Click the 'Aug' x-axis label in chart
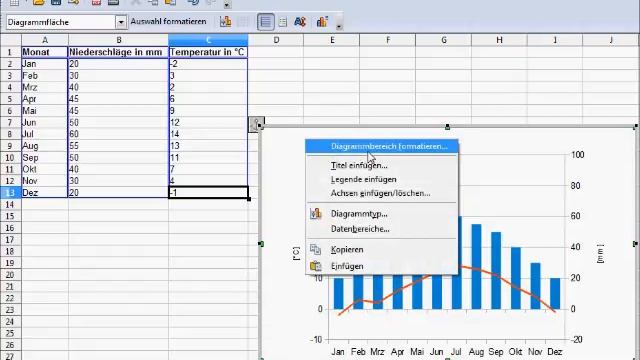This screenshot has height=360, width=640. (x=476, y=351)
